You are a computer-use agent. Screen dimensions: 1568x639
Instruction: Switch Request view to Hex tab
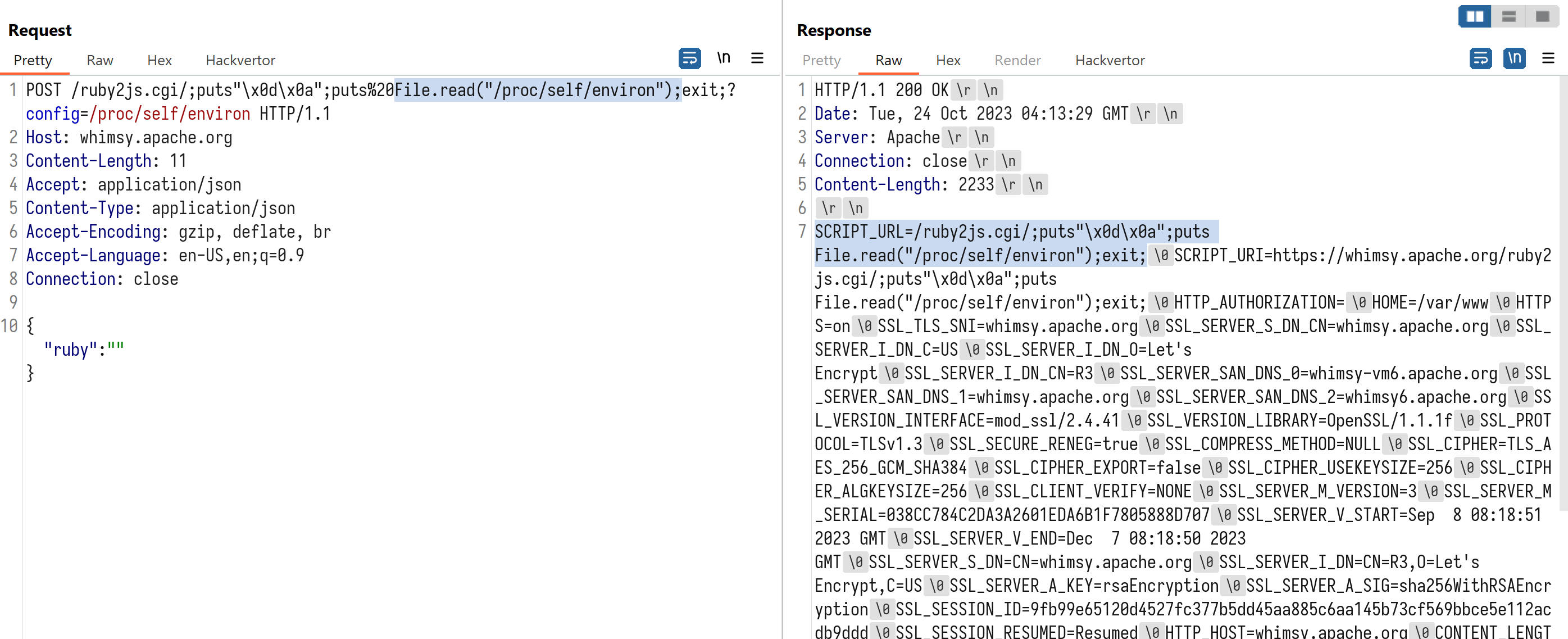click(160, 60)
